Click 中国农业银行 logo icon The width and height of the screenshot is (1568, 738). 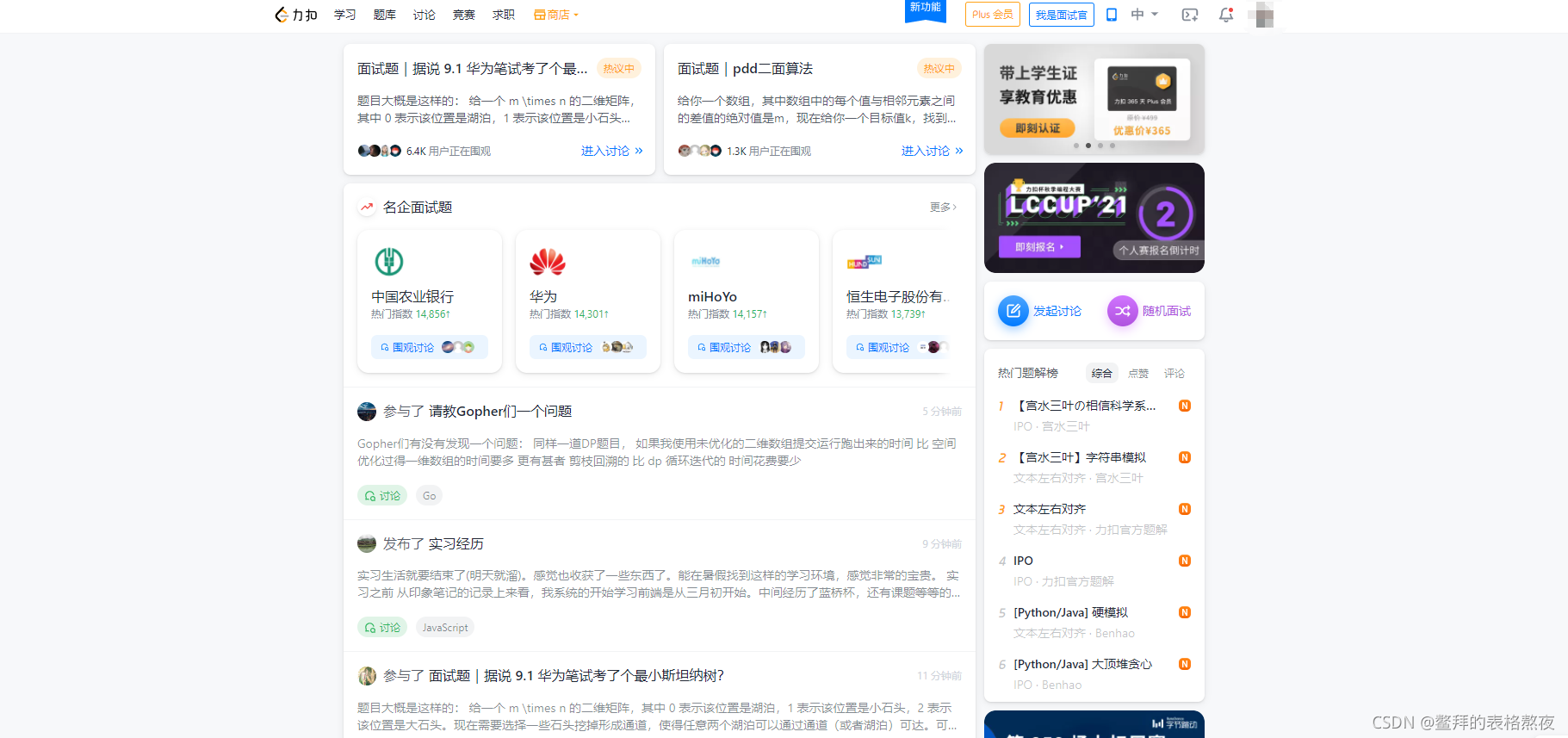(389, 261)
